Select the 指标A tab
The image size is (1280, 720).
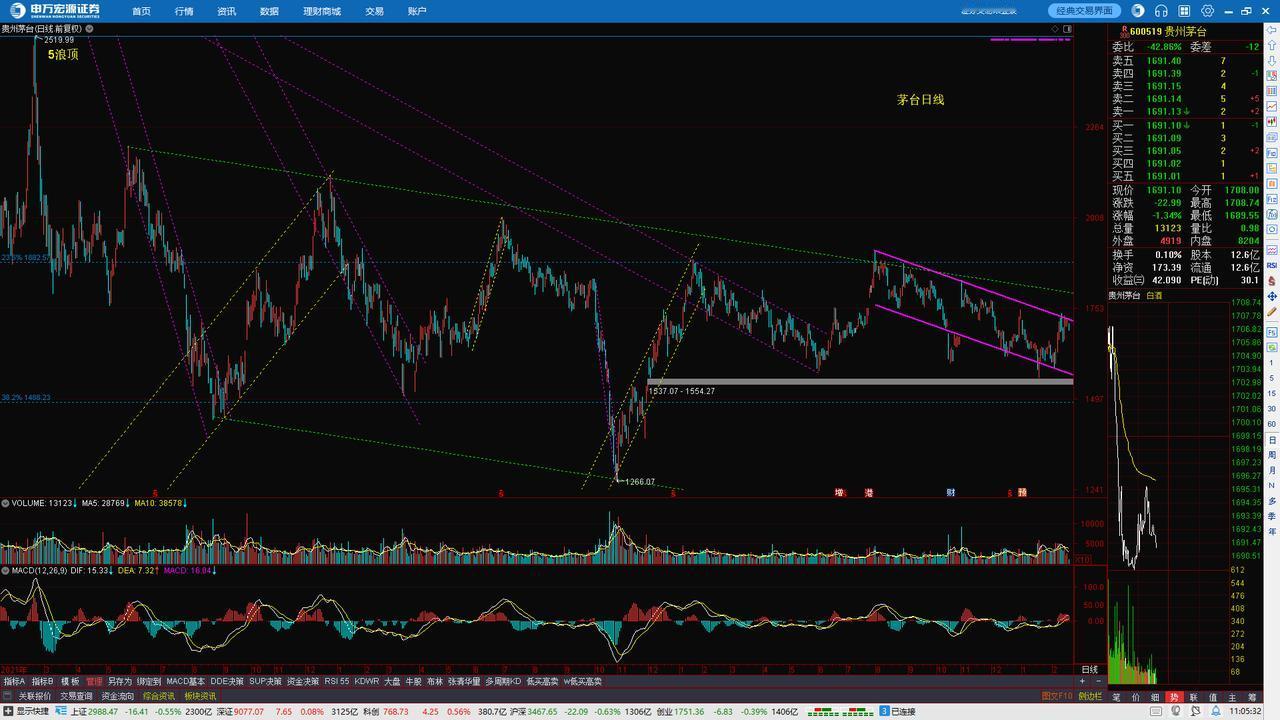(14, 681)
